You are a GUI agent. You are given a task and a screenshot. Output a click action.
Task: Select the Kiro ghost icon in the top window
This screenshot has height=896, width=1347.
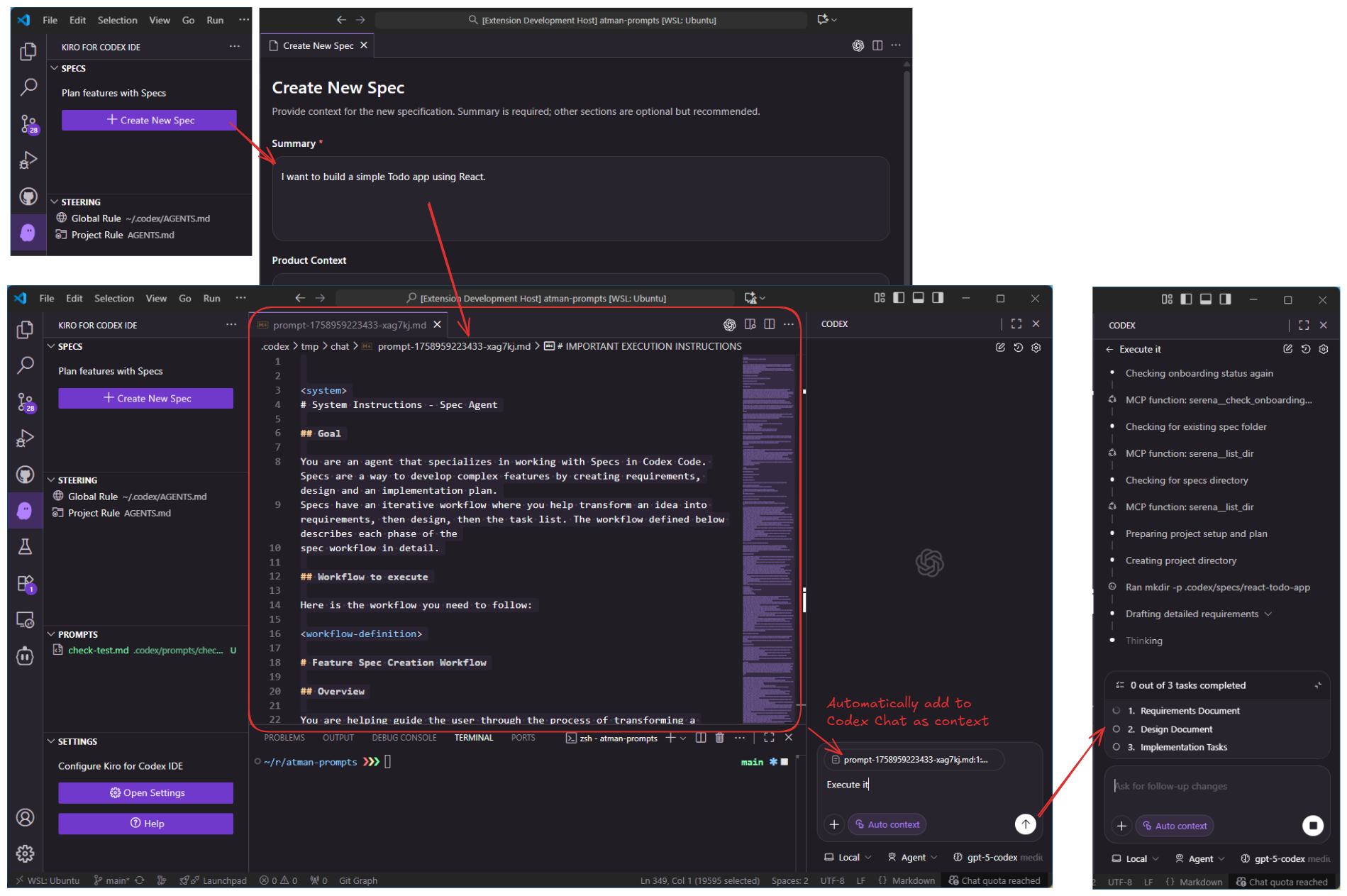click(28, 233)
